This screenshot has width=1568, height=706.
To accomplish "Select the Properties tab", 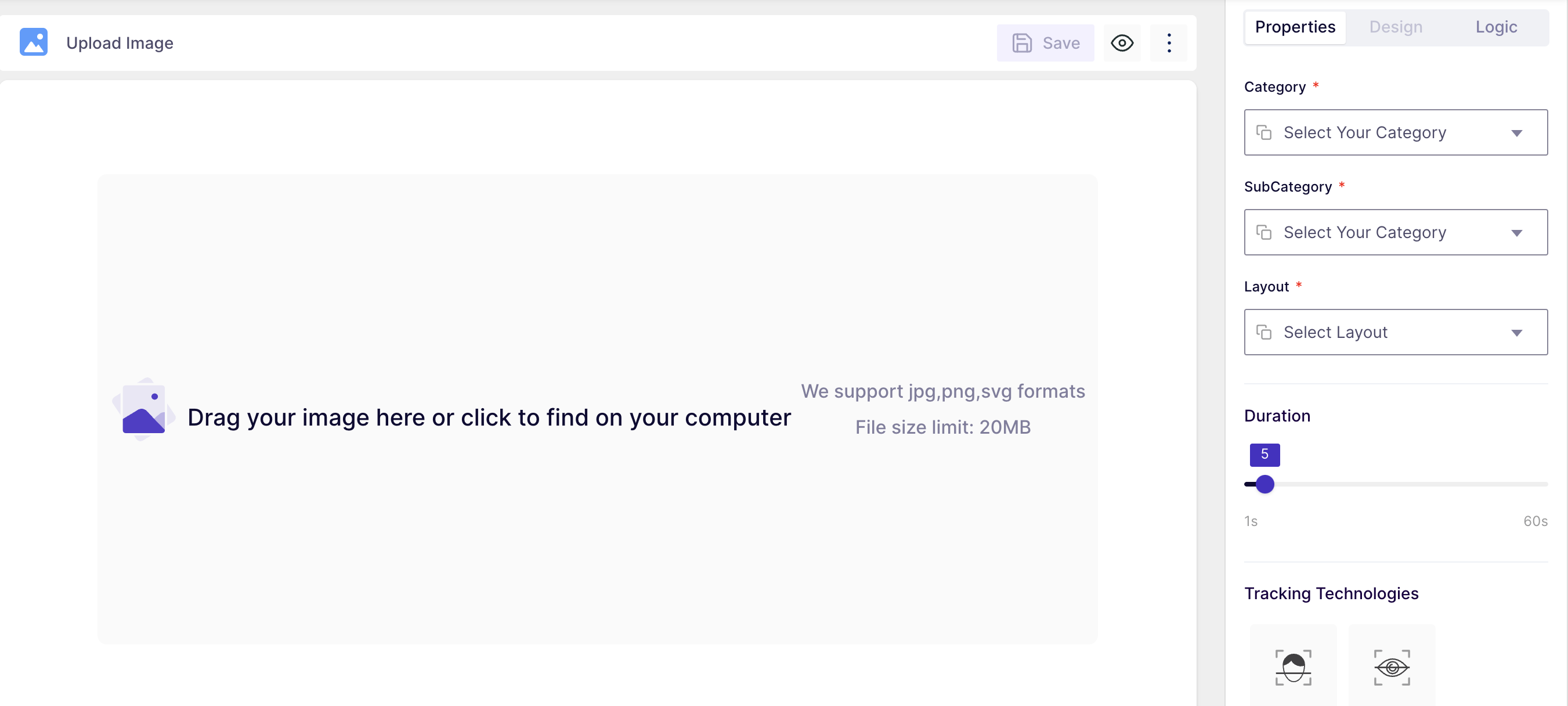I will pos(1295,27).
